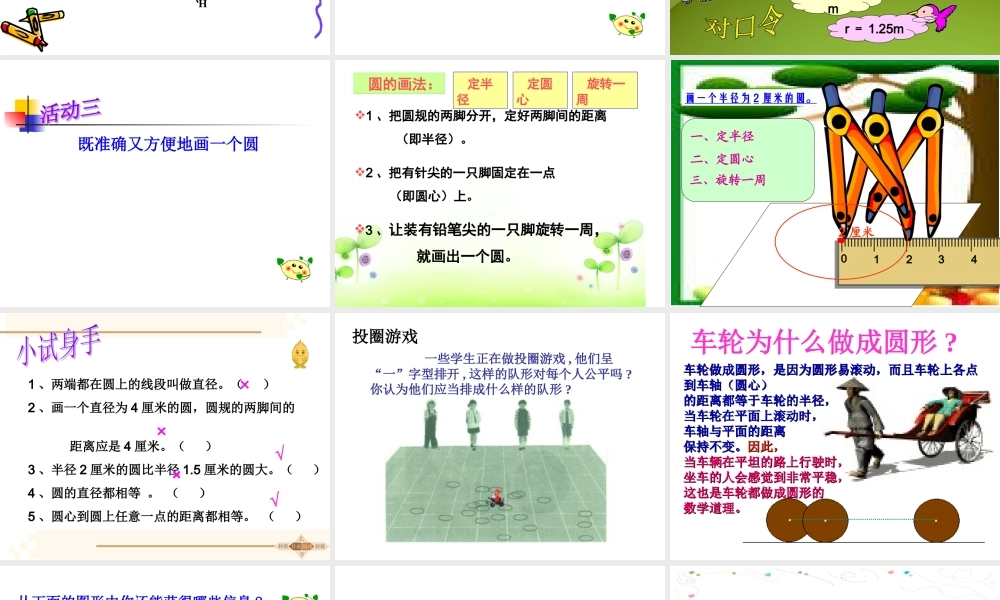Click step 2 把有针尖的一只脚固定在一点
1000x600 pixels.
pyautogui.click(x=460, y=173)
